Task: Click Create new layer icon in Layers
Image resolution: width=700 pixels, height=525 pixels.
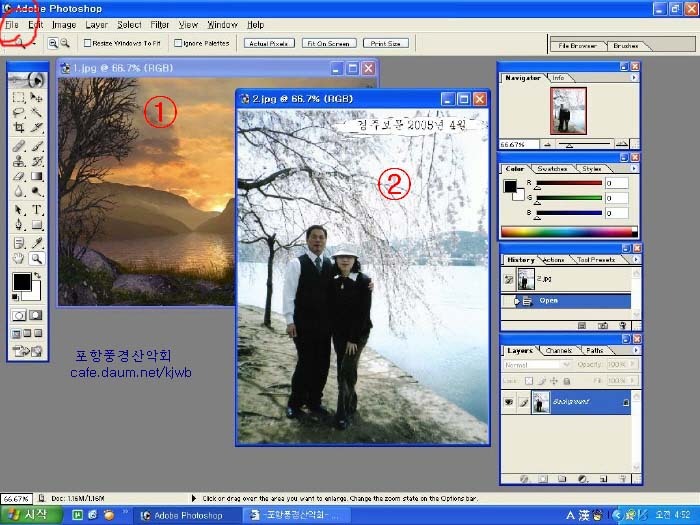Action: click(603, 479)
